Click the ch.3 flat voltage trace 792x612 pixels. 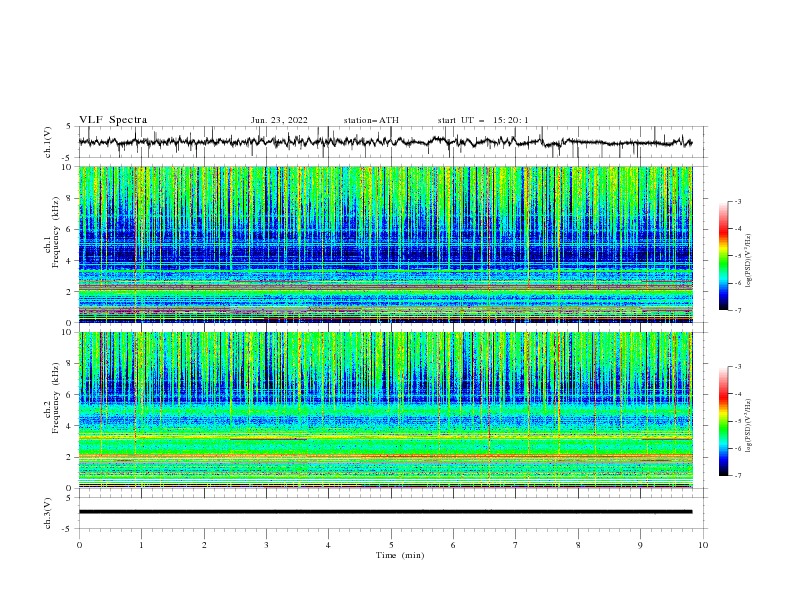pos(386,512)
